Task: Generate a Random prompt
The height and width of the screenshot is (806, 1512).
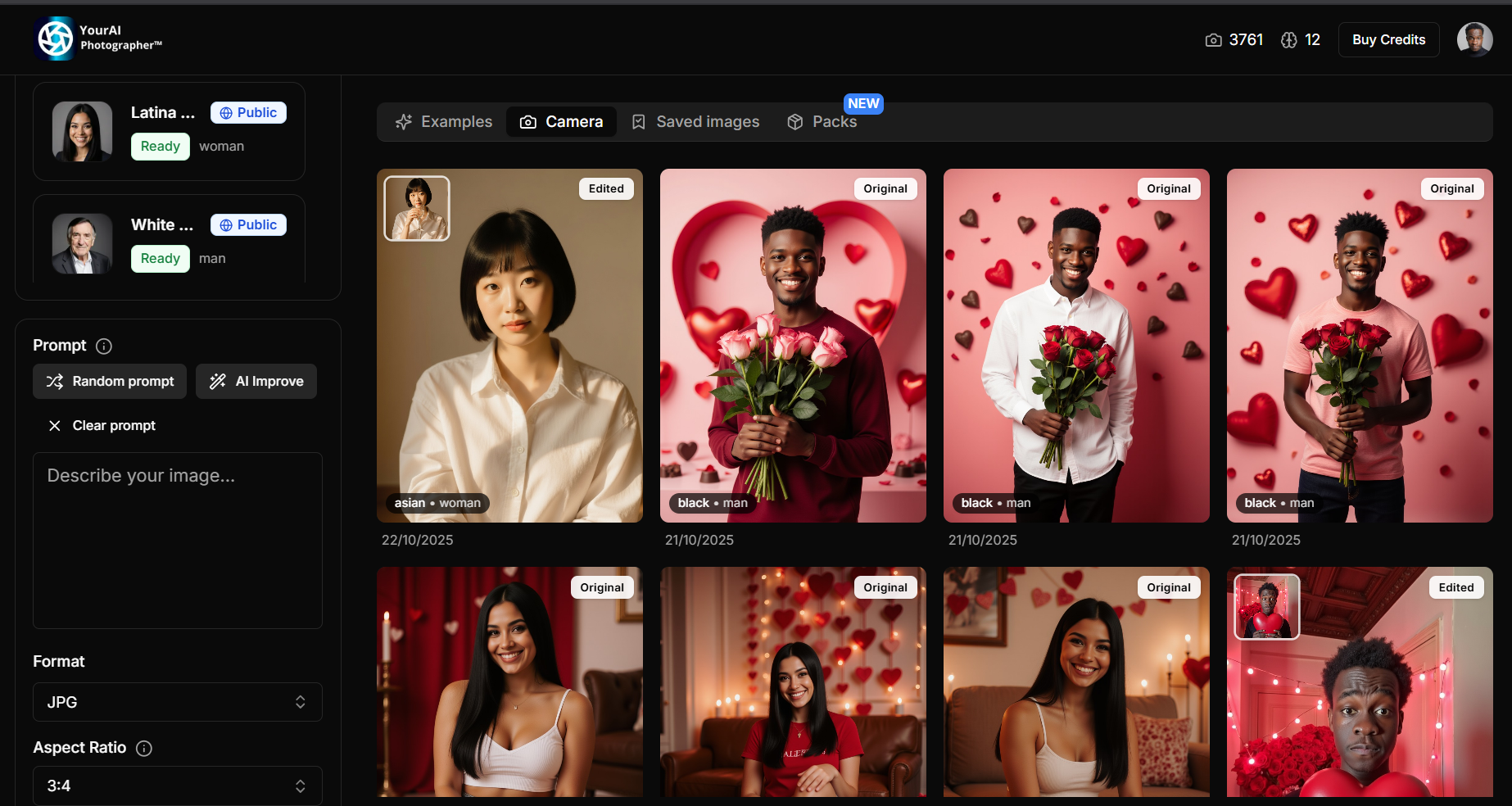Action: point(109,381)
